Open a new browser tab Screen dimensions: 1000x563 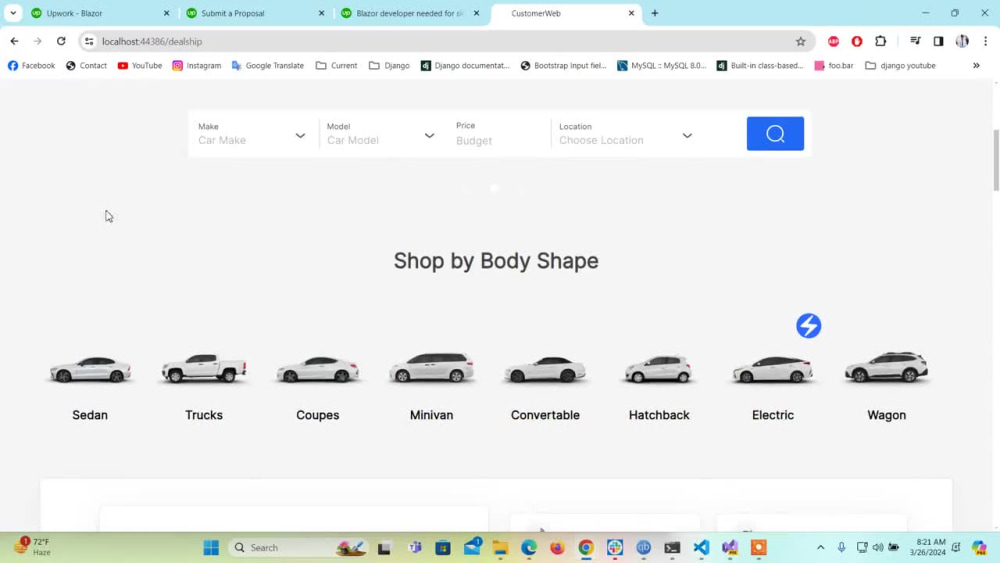654,13
